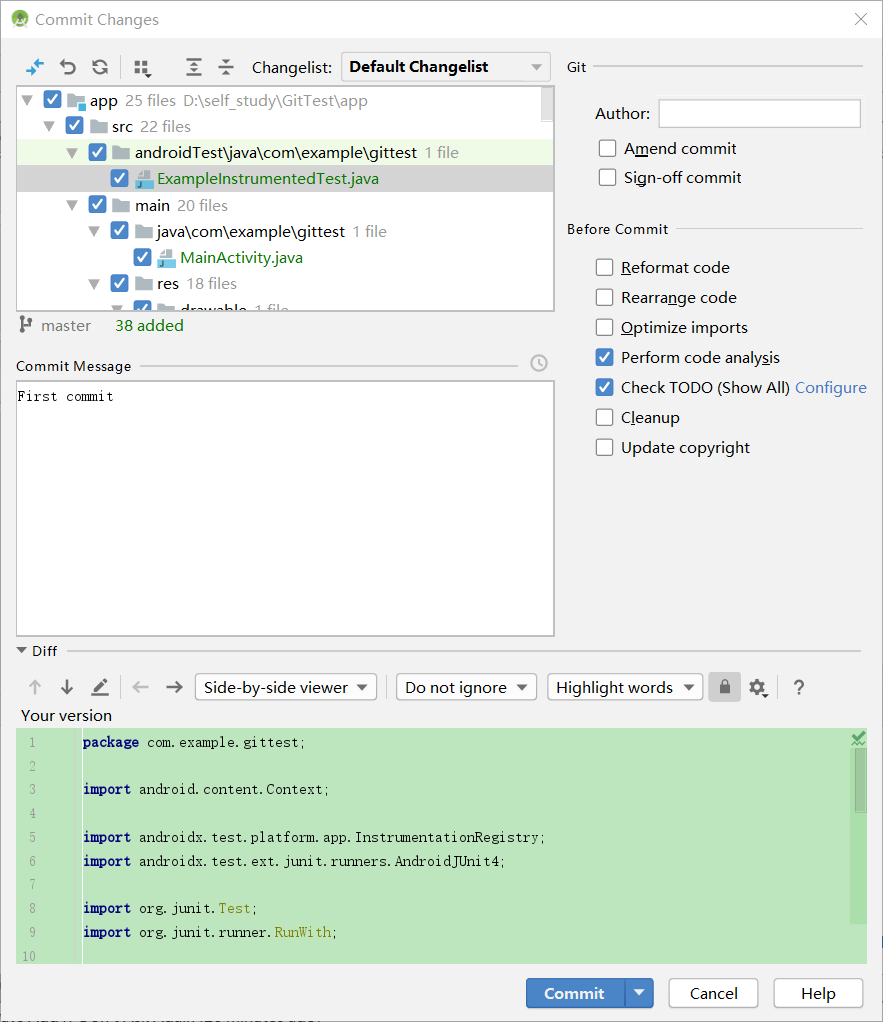Click compare previous file left arrow
The image size is (883, 1022).
coord(141,687)
